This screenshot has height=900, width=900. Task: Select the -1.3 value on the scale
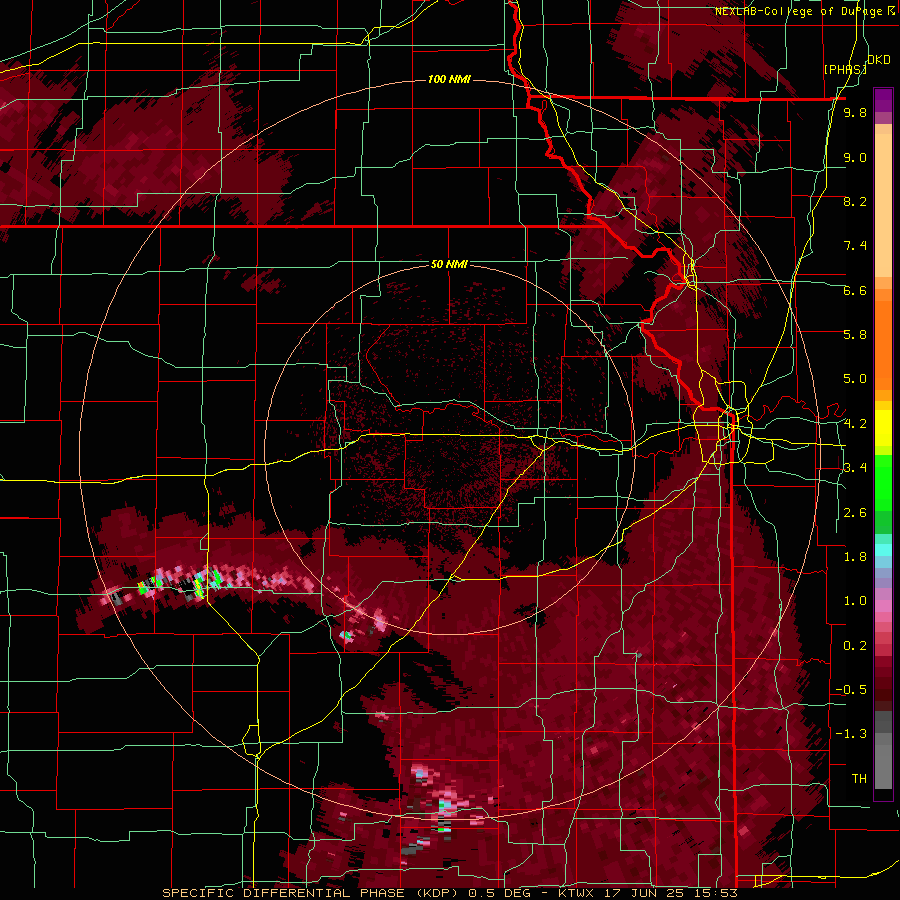point(851,734)
